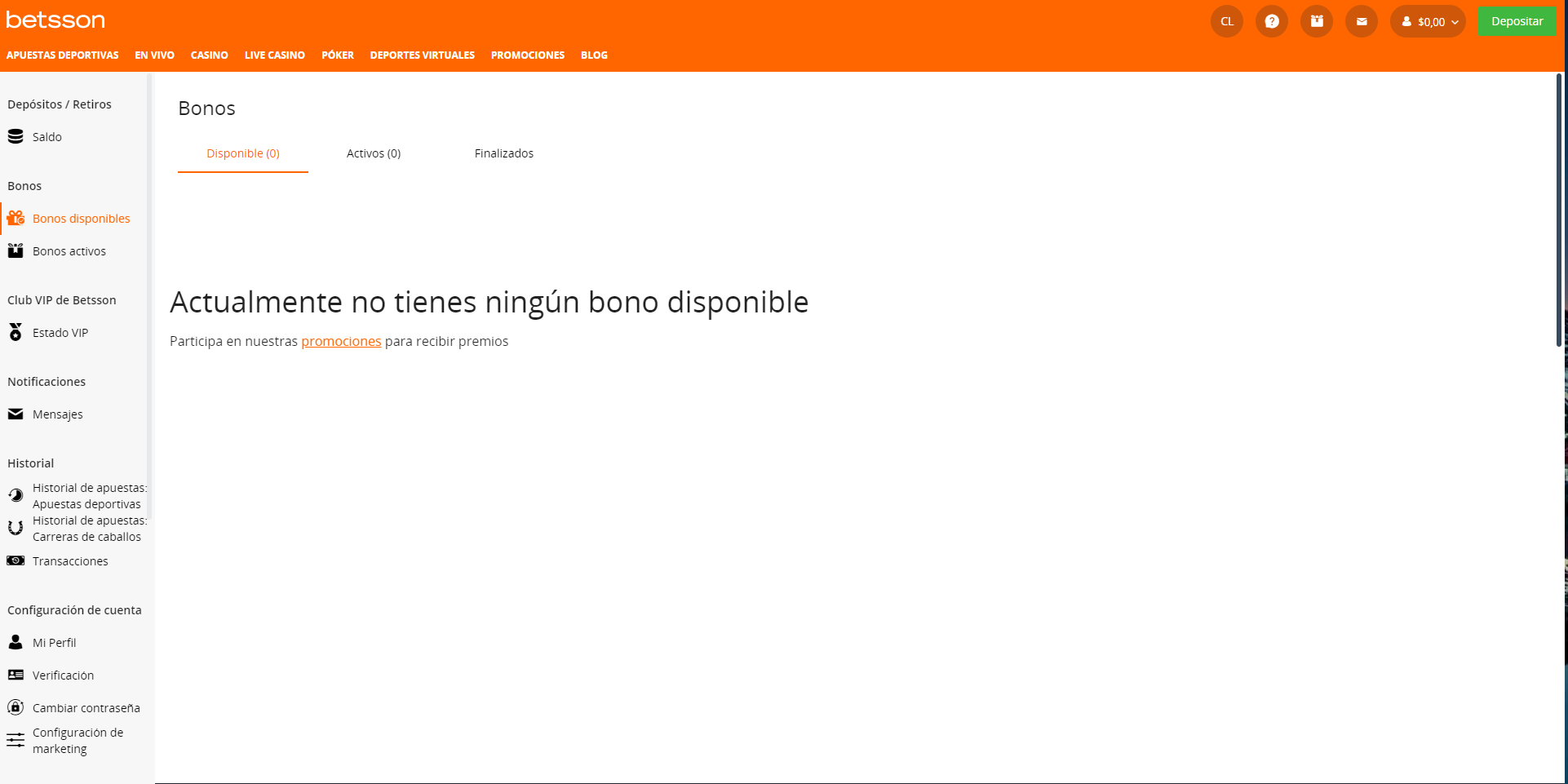Click the main page vertical scrollbar
This screenshot has width=1568, height=784.
click(1559, 210)
